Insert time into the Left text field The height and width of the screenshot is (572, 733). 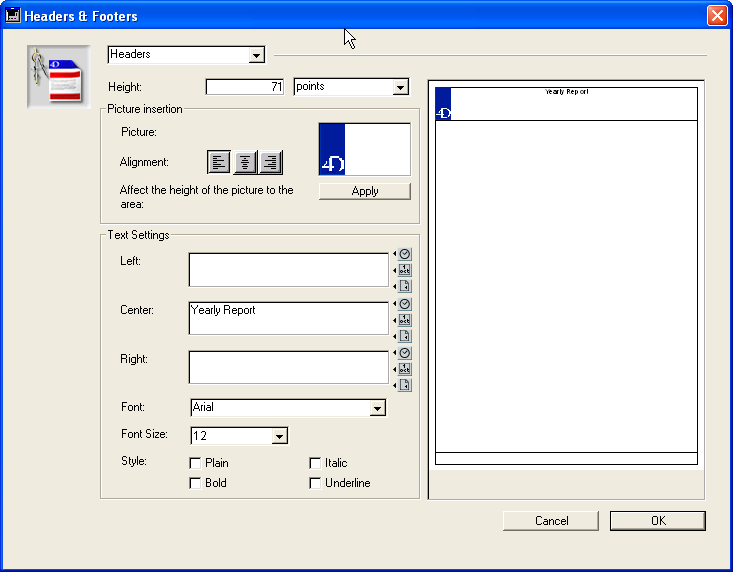coord(405,254)
